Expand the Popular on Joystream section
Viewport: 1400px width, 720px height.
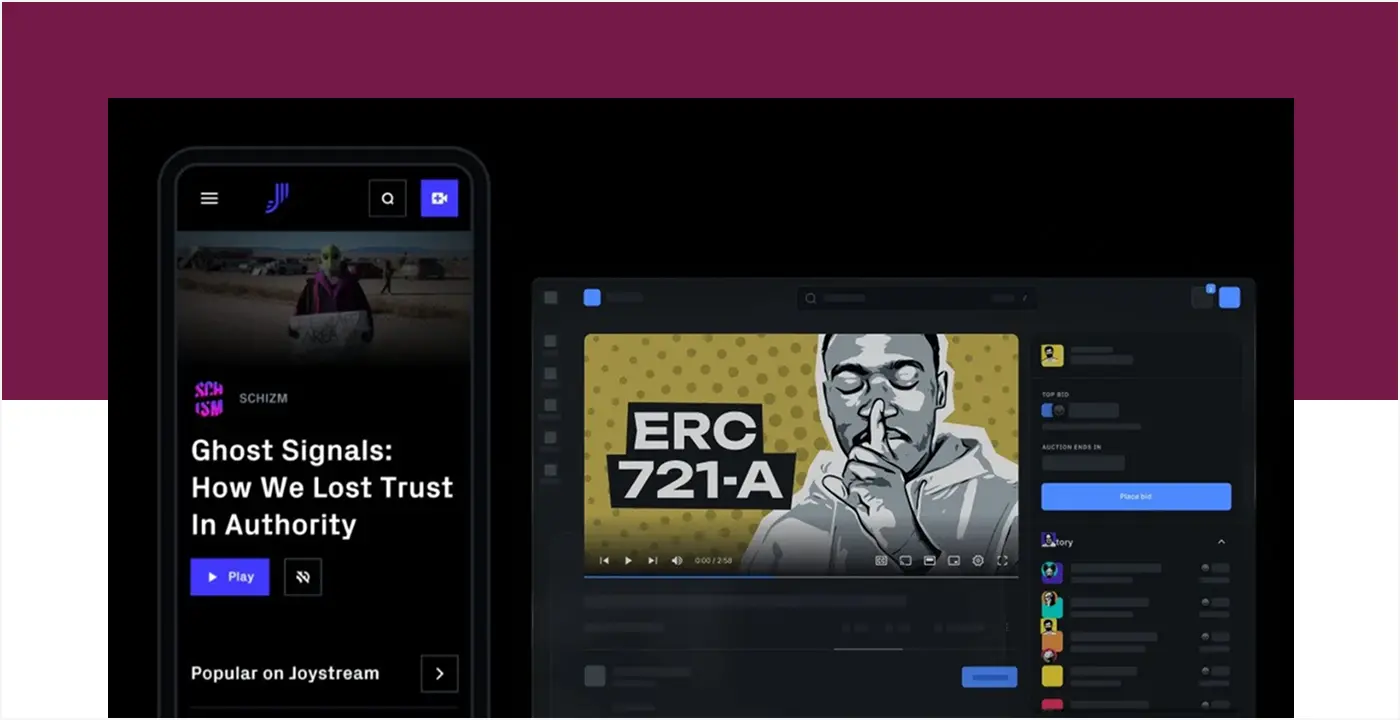439,673
